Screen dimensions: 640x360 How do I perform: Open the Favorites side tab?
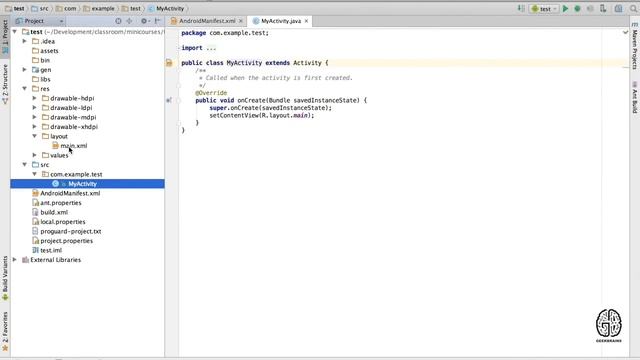tap(5, 331)
